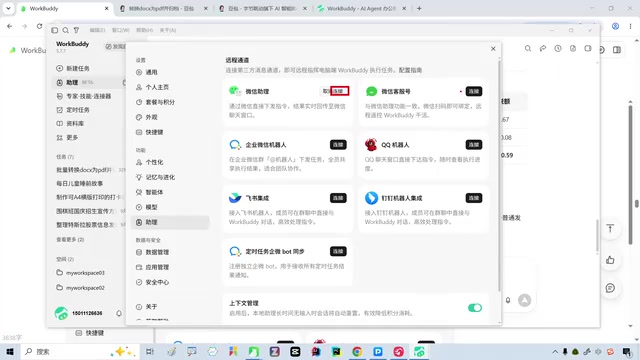
Task: Connect the 企业微信机器人 channel
Action: click(x=338, y=144)
